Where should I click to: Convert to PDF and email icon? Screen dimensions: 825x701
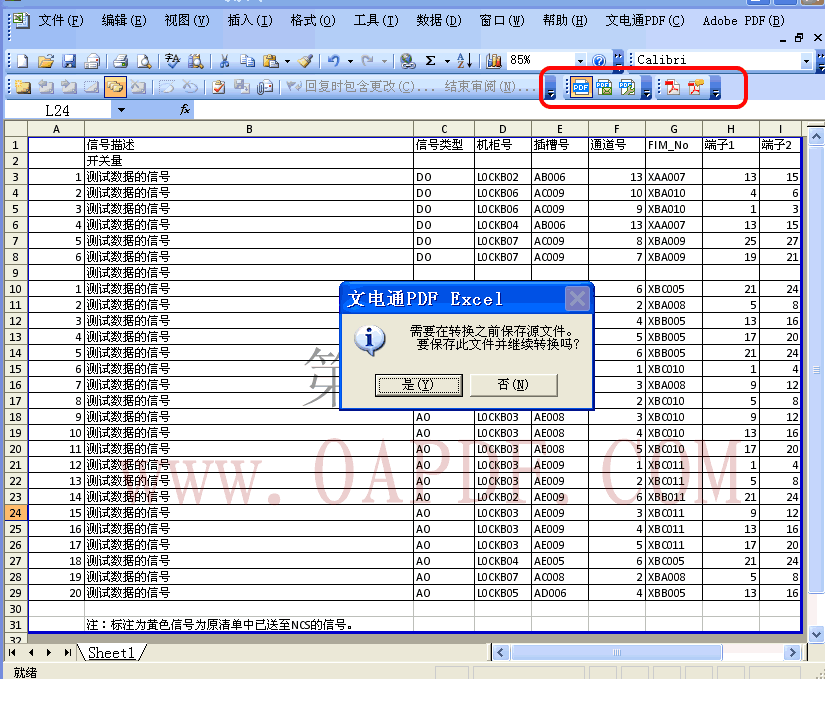pyautogui.click(x=604, y=87)
